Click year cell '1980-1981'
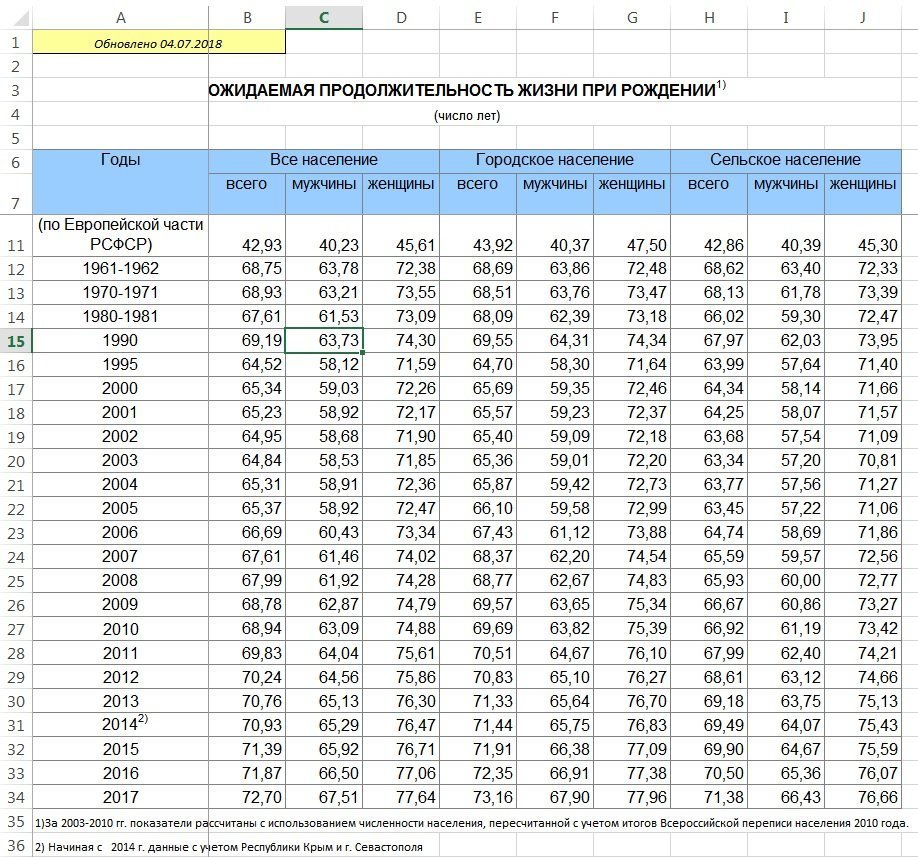This screenshot has width=918, height=857. pyautogui.click(x=121, y=317)
